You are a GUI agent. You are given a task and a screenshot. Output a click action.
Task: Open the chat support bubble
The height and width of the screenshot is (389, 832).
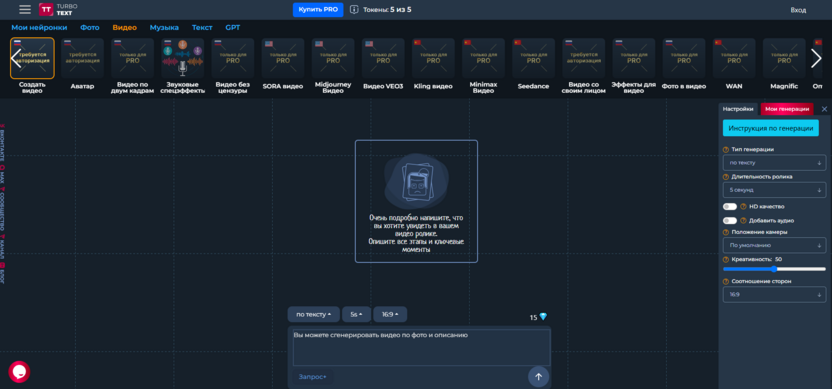[x=19, y=371]
